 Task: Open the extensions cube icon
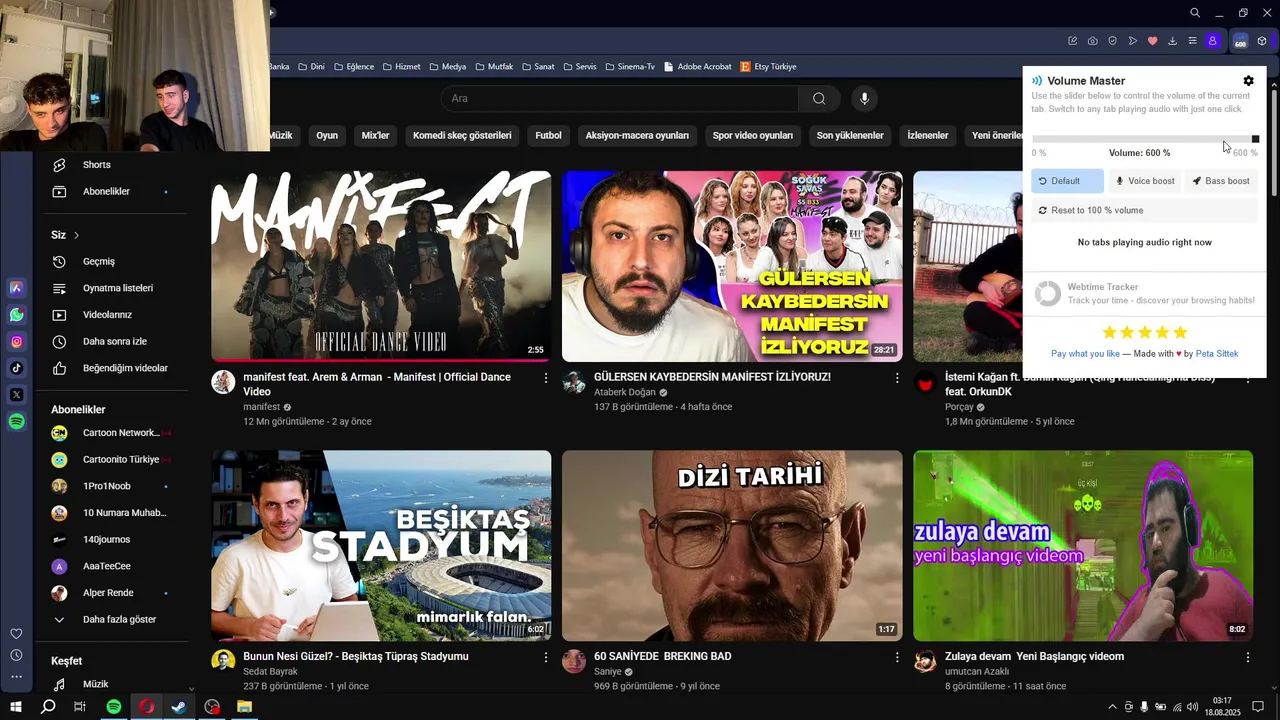pos(1262,41)
